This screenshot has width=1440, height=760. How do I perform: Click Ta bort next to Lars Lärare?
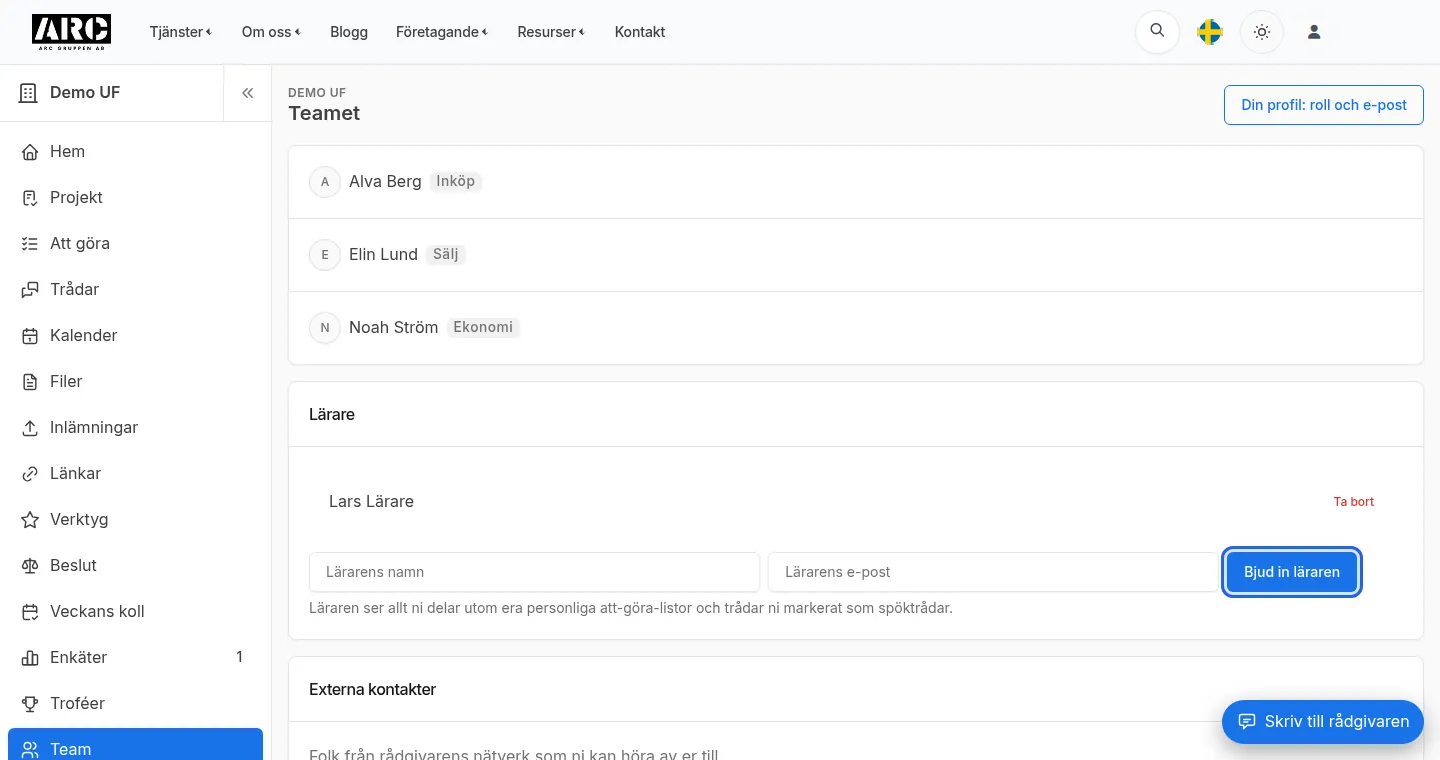click(x=1354, y=502)
